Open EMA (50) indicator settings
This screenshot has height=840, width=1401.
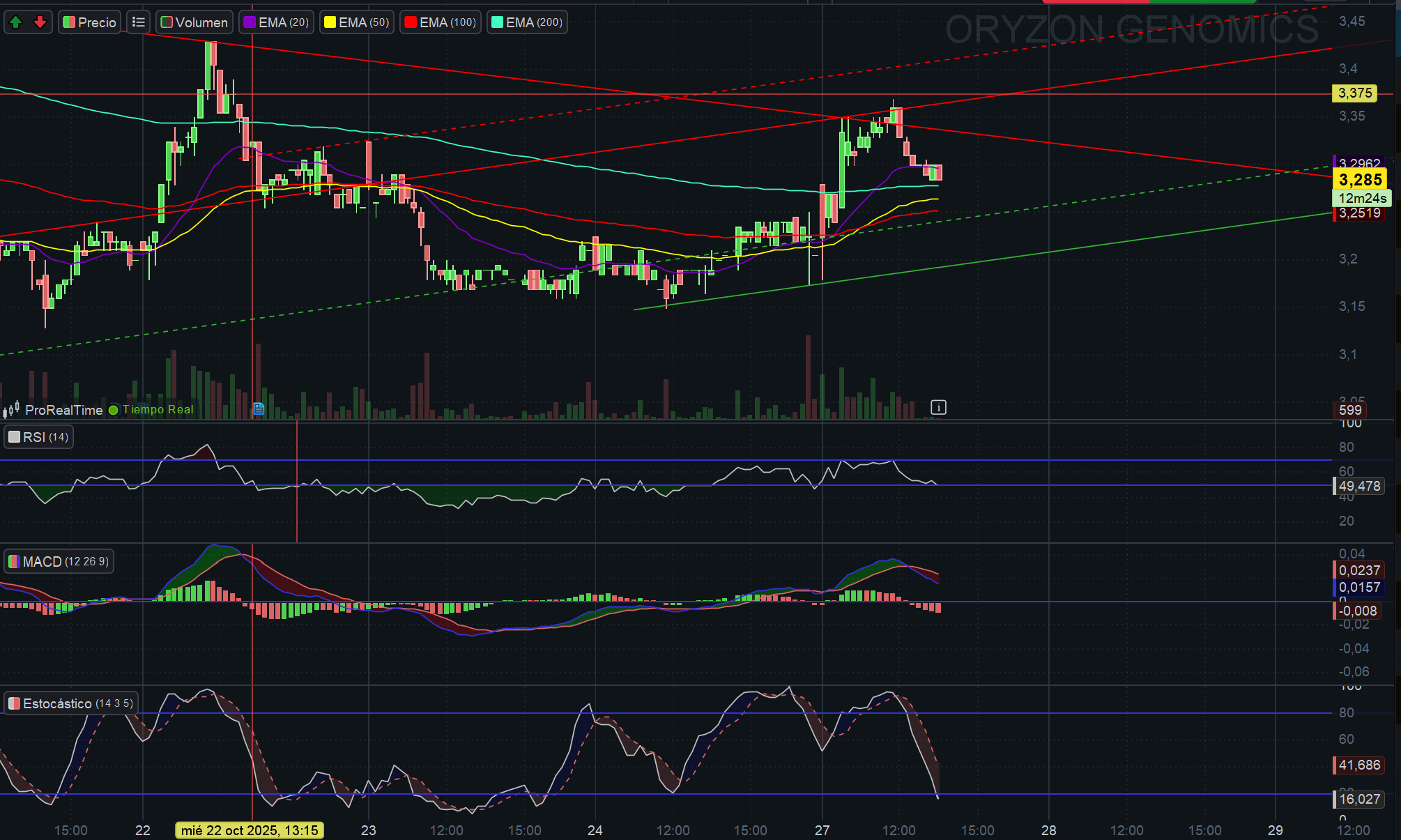click(357, 22)
